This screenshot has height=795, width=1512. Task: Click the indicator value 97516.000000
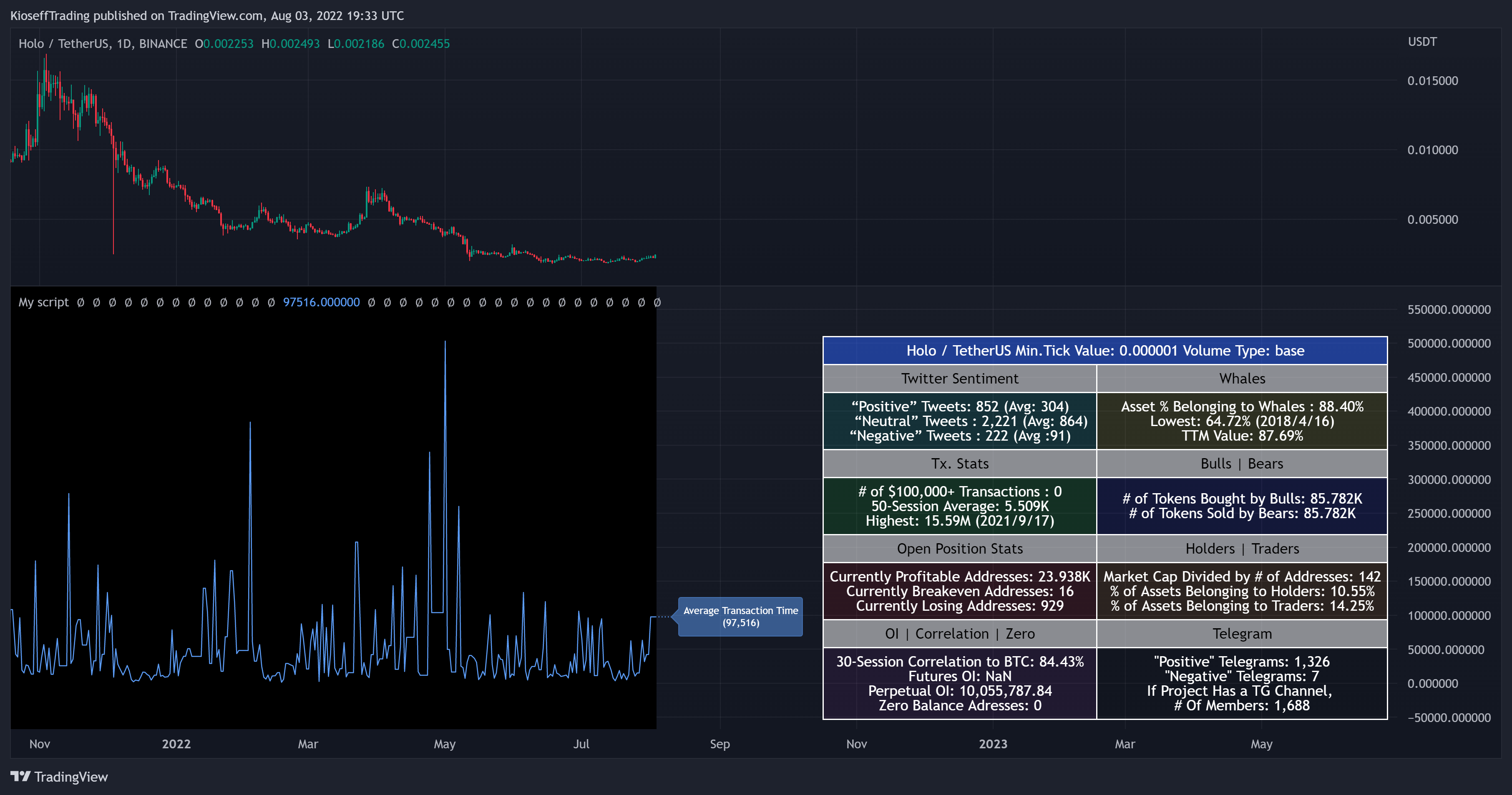click(322, 302)
